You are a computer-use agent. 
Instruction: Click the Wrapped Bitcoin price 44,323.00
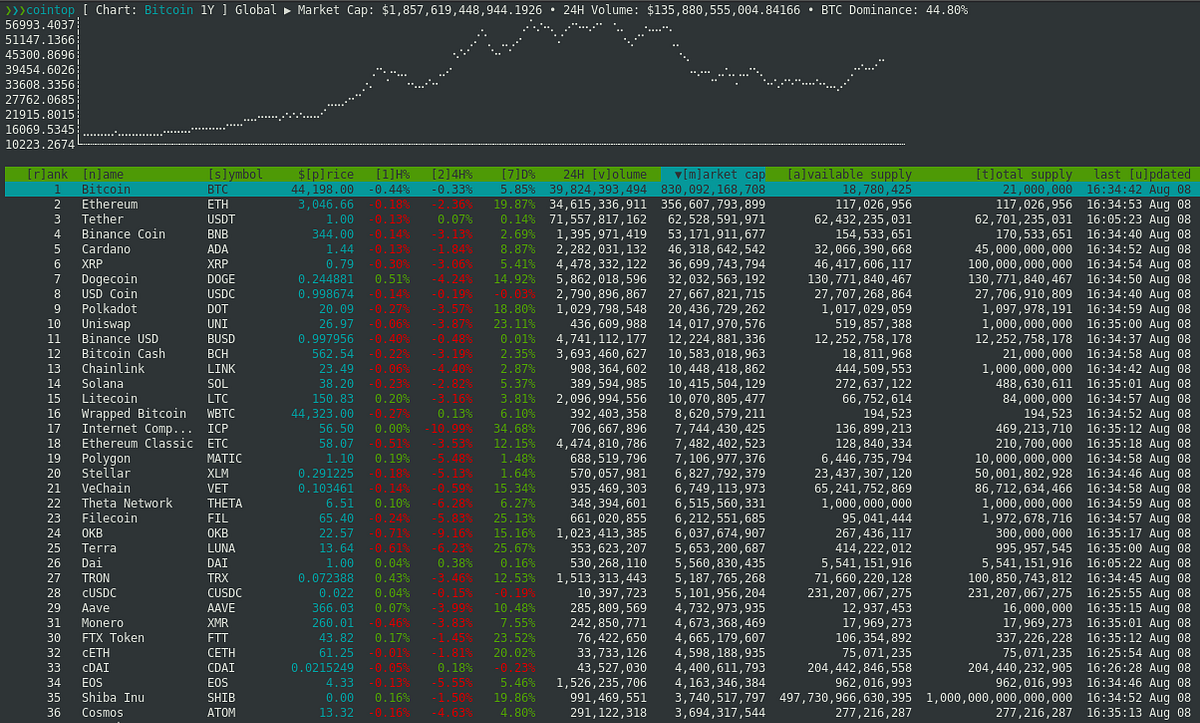point(322,414)
